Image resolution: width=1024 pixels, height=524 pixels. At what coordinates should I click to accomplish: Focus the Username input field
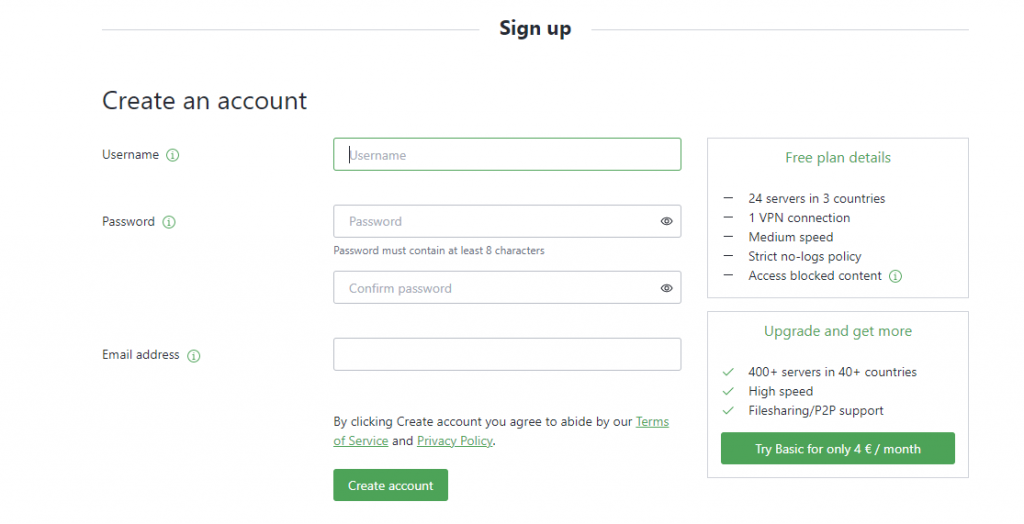pos(507,154)
